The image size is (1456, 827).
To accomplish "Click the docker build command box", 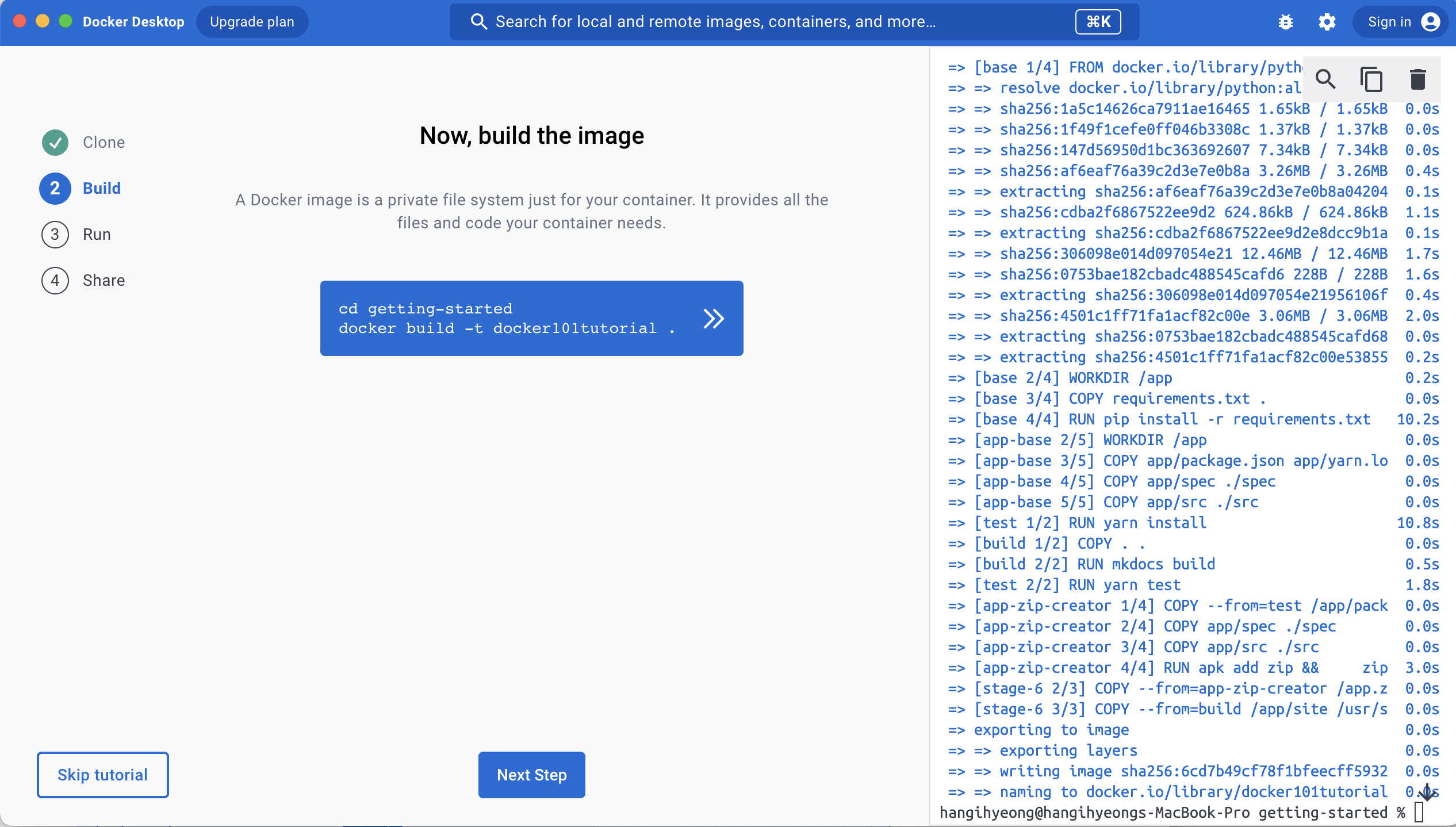I will [506, 318].
